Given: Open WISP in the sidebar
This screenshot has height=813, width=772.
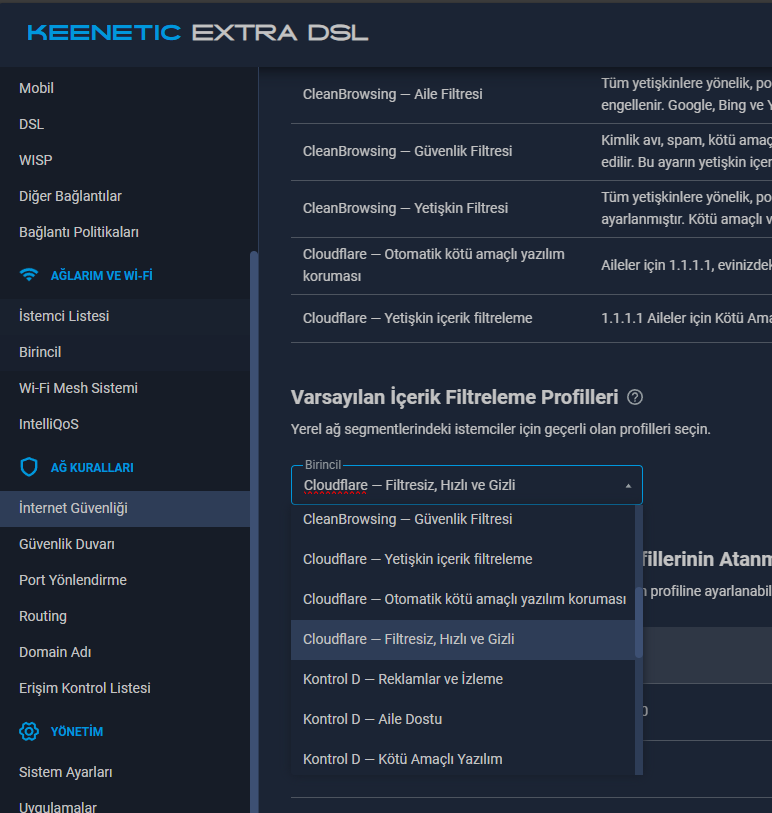Looking at the screenshot, I should (125, 160).
